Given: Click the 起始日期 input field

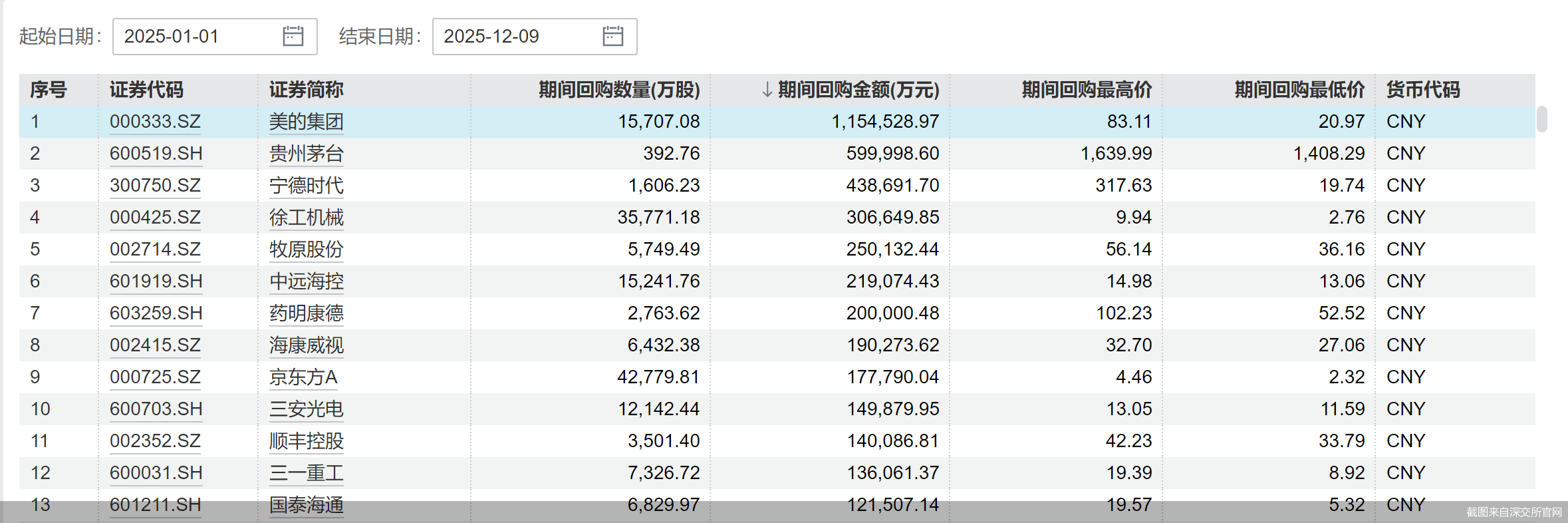Looking at the screenshot, I should coord(193,36).
